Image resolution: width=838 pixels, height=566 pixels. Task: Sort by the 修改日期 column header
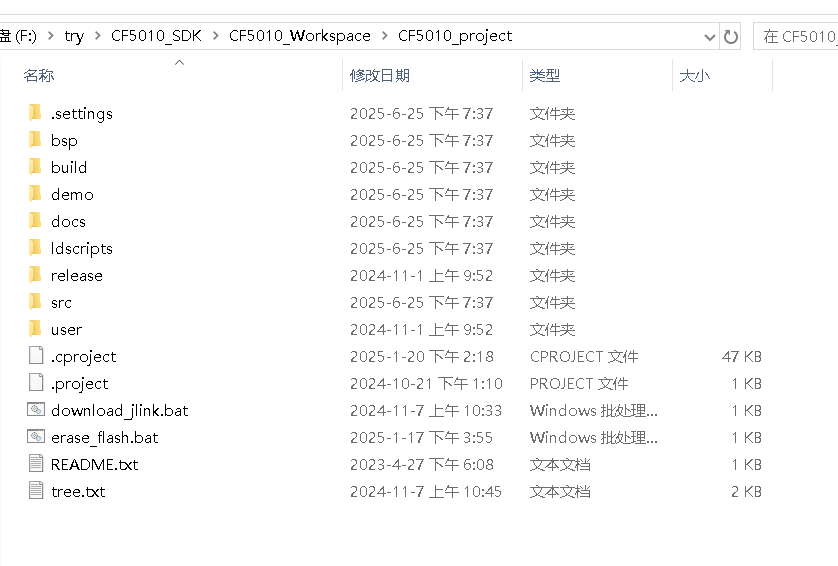click(x=379, y=75)
